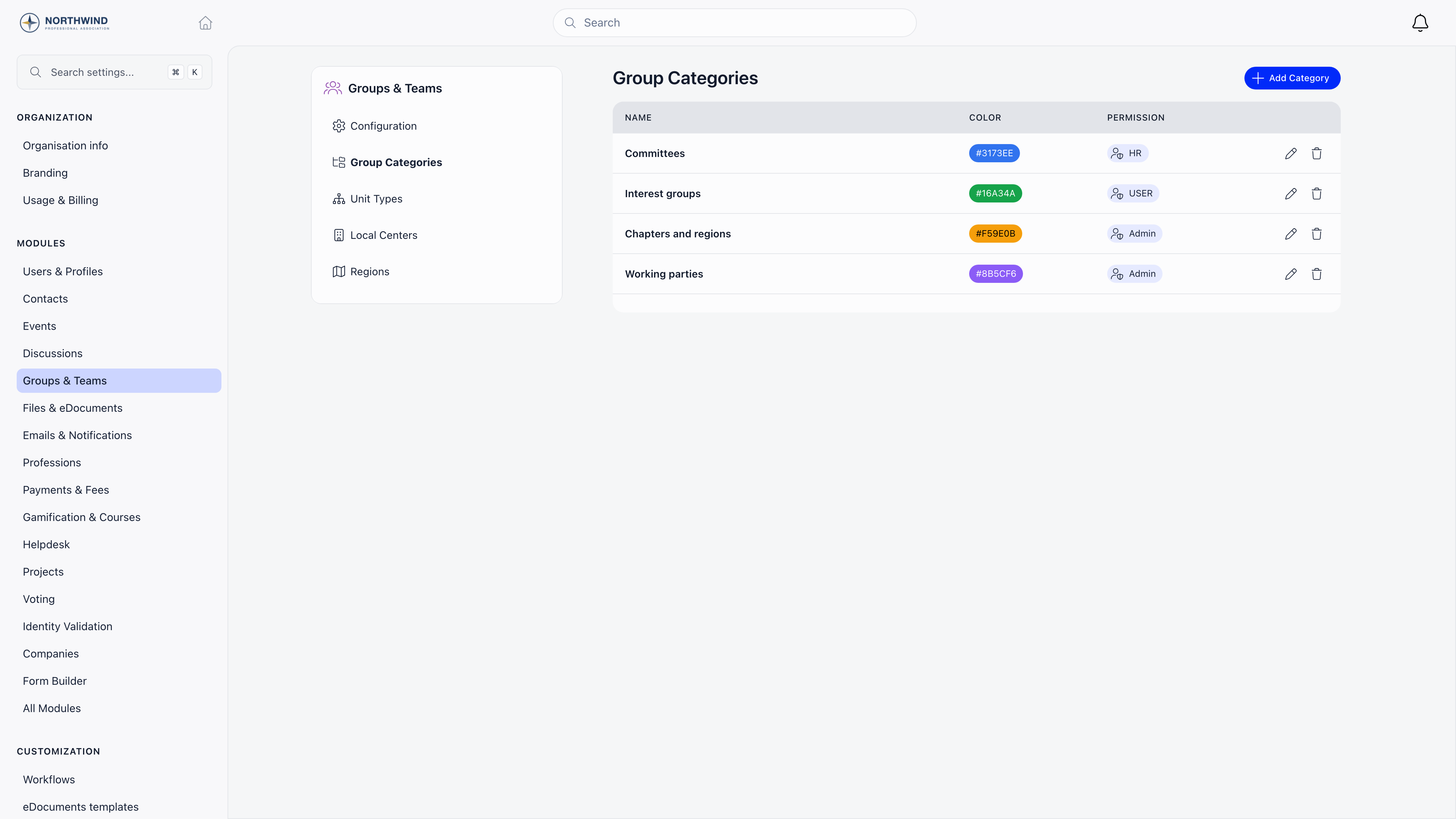This screenshot has width=1456, height=819.
Task: Click the Admin badge for Chapters and regions
Action: click(x=1134, y=234)
